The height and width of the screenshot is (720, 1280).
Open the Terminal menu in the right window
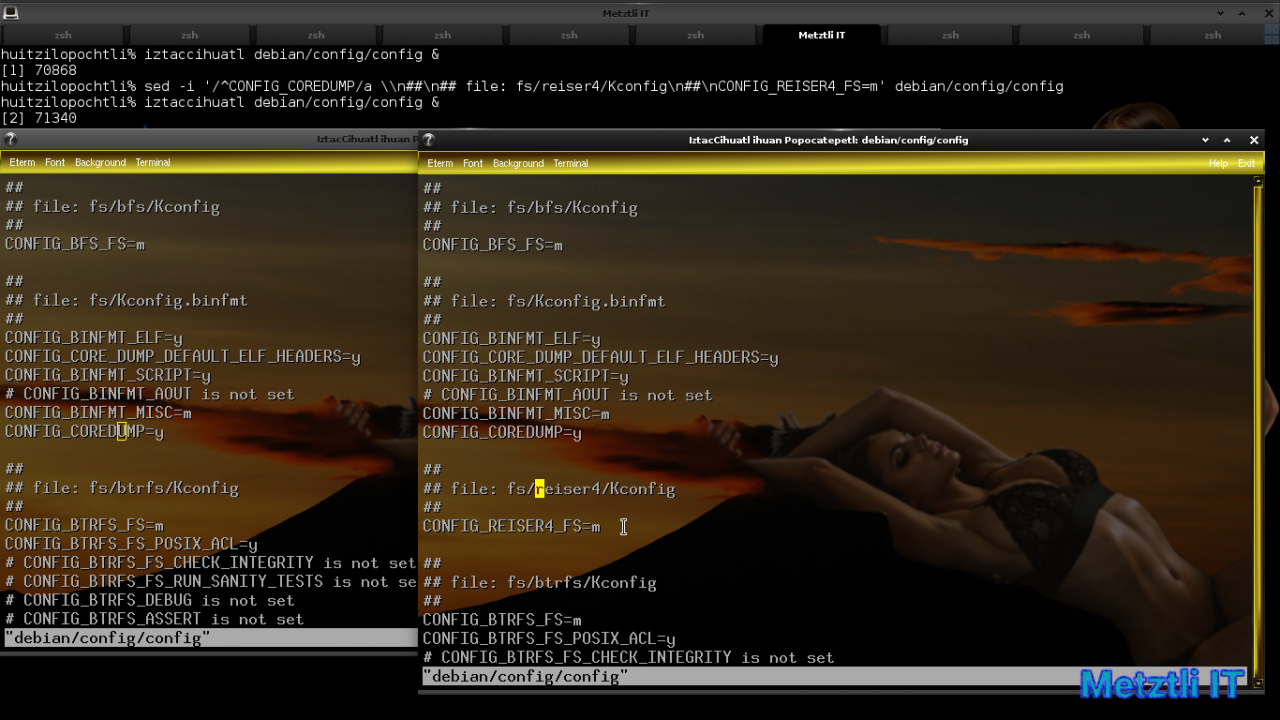571,163
